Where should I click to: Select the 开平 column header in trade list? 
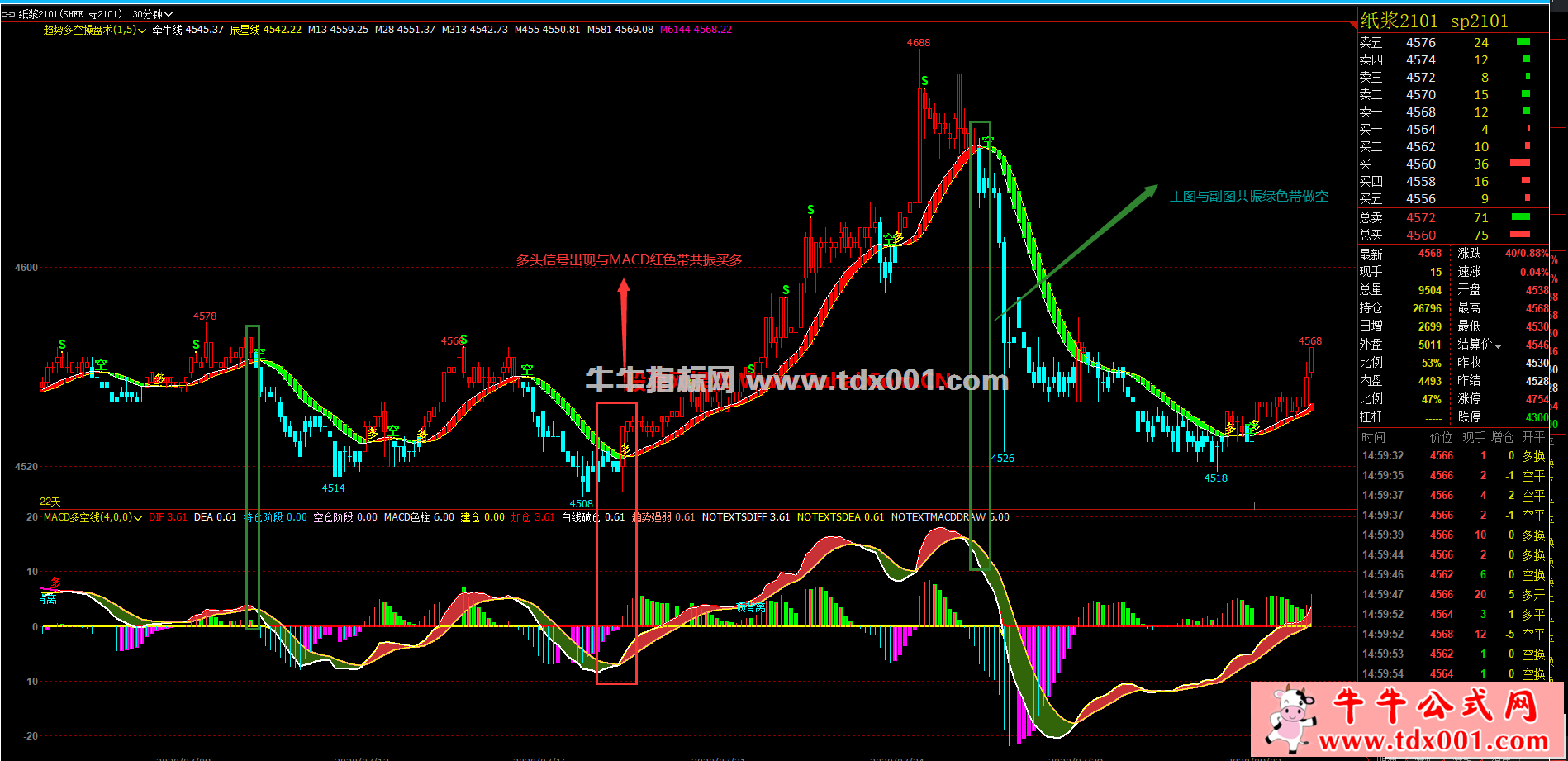coord(1533,437)
